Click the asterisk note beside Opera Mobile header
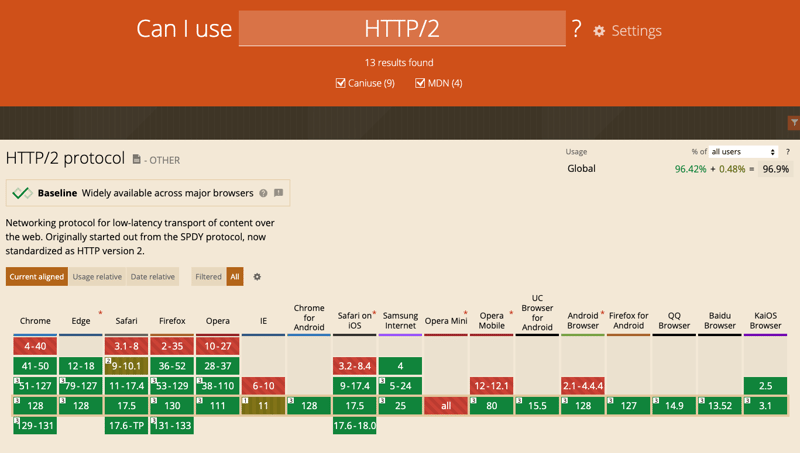The width and height of the screenshot is (800, 453). pyautogui.click(x=511, y=313)
